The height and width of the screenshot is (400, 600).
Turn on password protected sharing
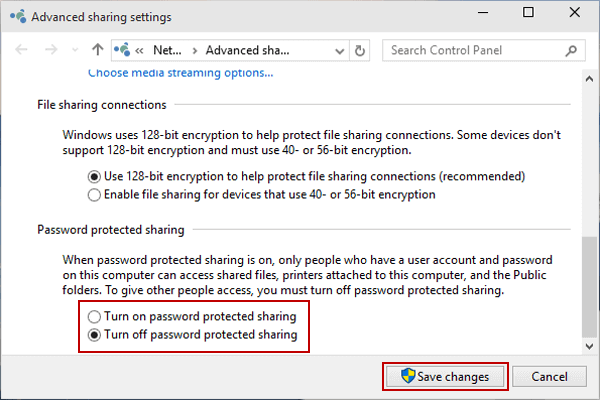(x=94, y=316)
